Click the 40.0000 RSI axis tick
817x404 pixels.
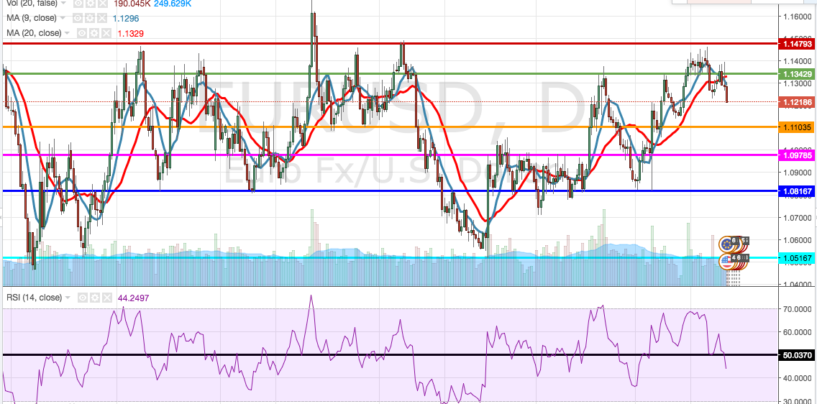point(797,378)
